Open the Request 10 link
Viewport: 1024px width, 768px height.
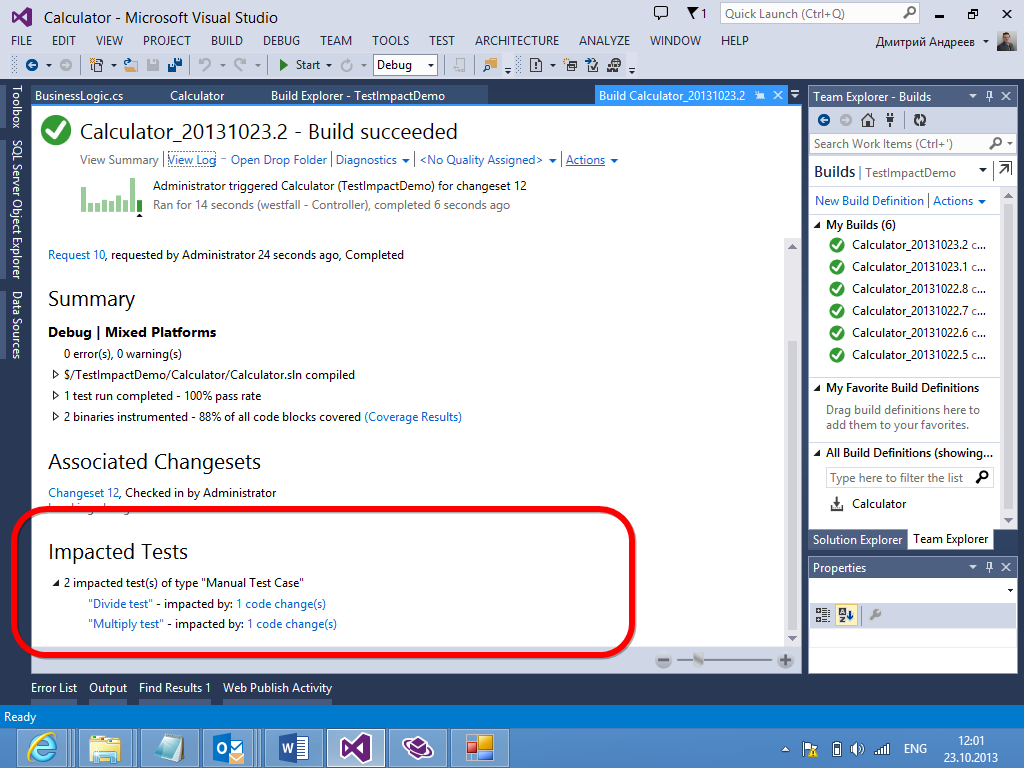tap(76, 255)
